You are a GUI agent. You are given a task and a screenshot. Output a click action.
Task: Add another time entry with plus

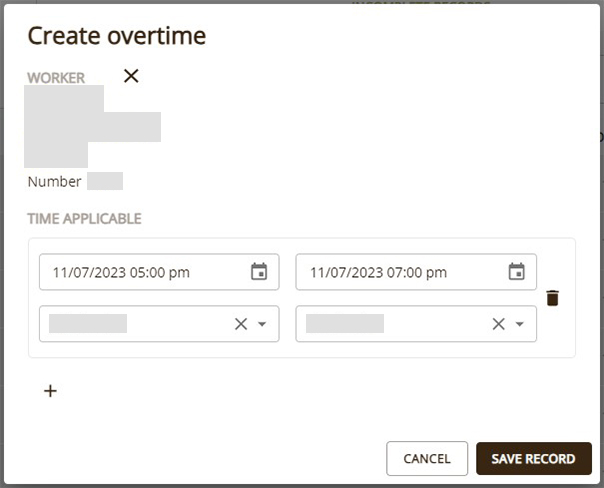click(50, 391)
